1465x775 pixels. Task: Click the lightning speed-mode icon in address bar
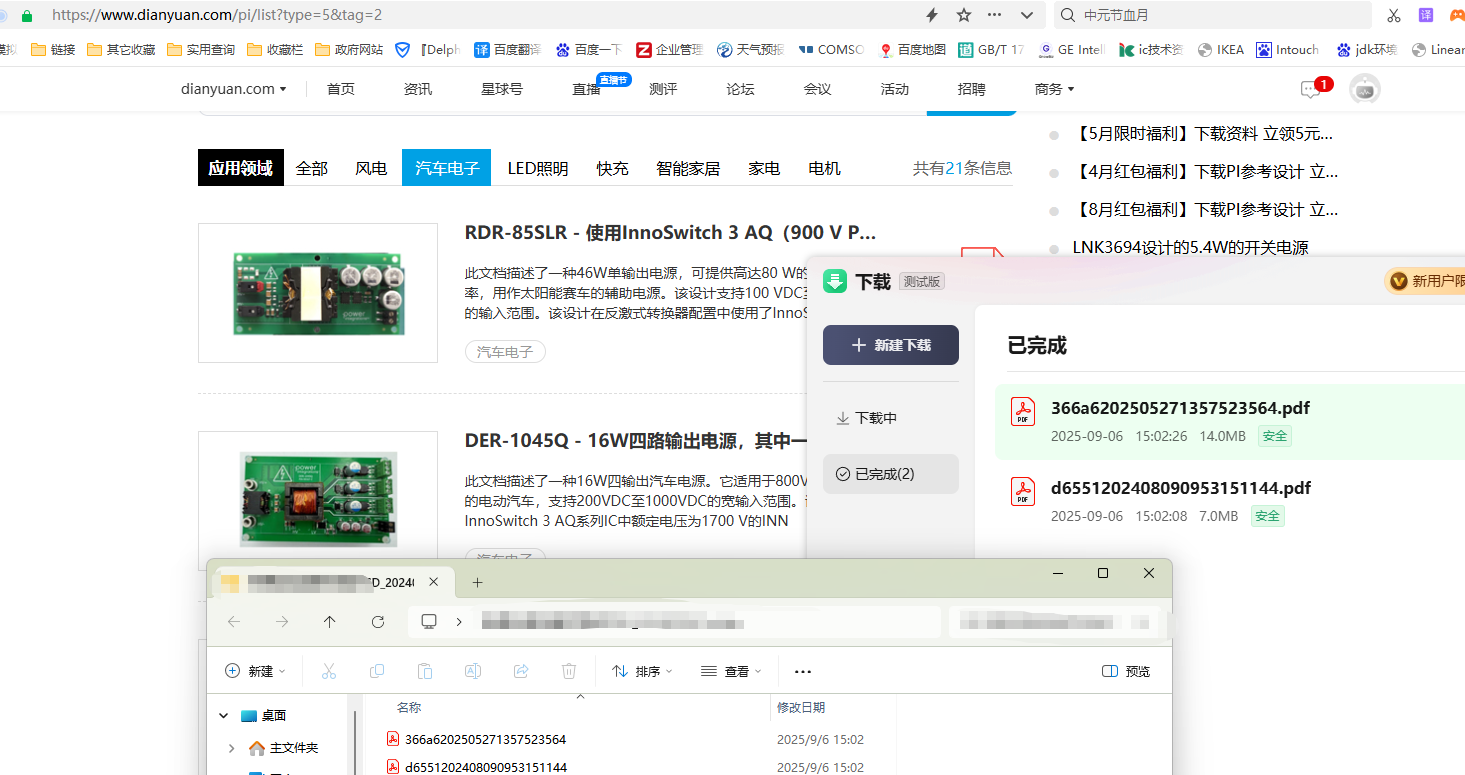coord(932,15)
